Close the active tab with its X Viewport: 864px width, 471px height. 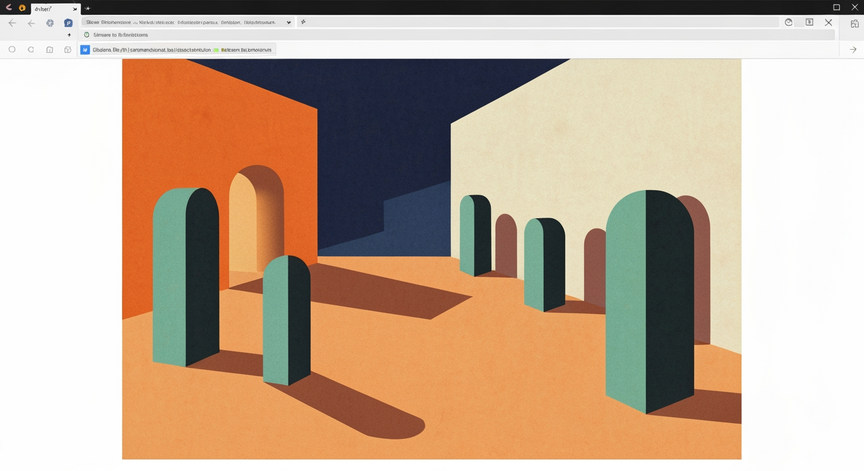[75, 9]
